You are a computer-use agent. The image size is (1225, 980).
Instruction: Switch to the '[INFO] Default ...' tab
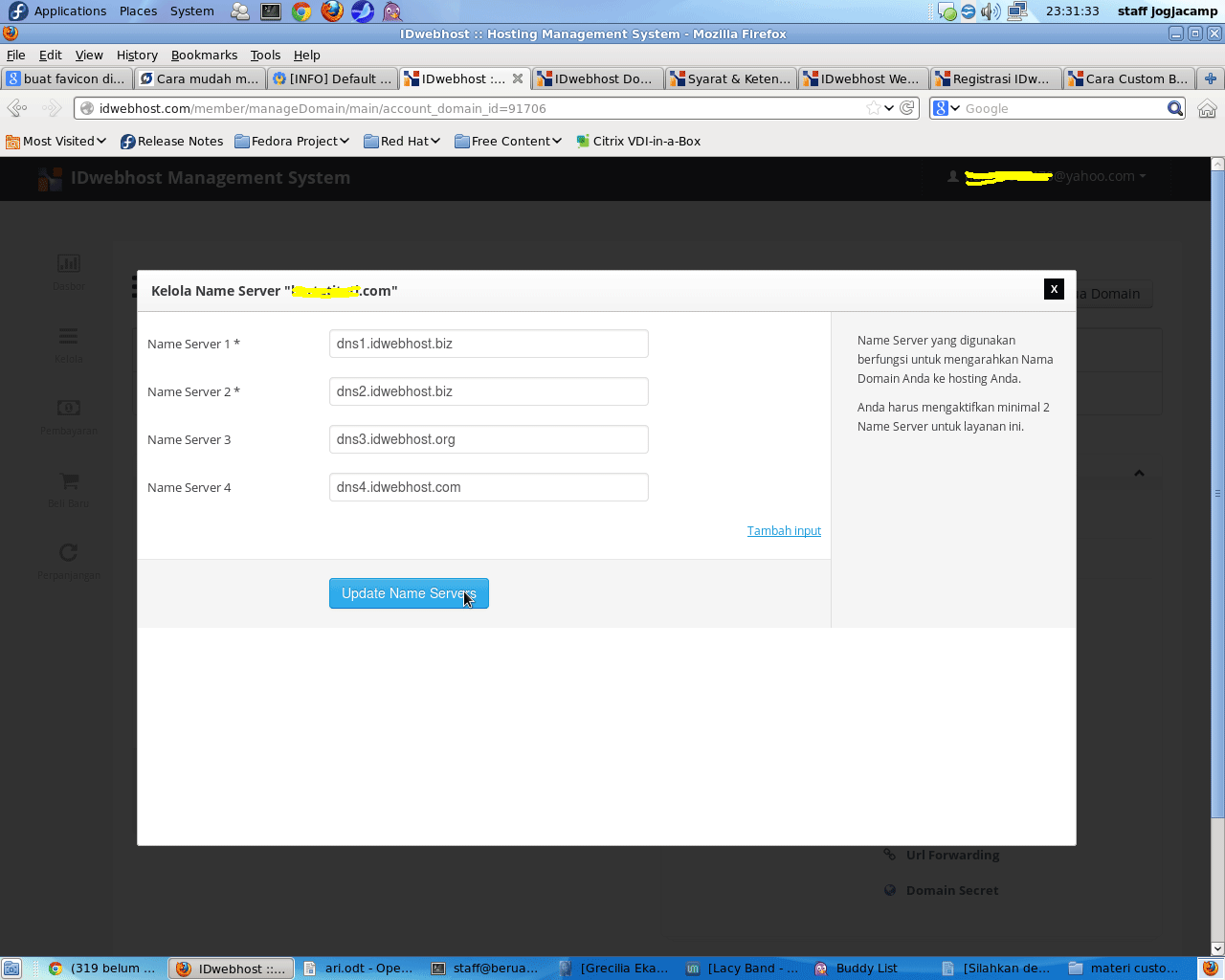tap(332, 78)
